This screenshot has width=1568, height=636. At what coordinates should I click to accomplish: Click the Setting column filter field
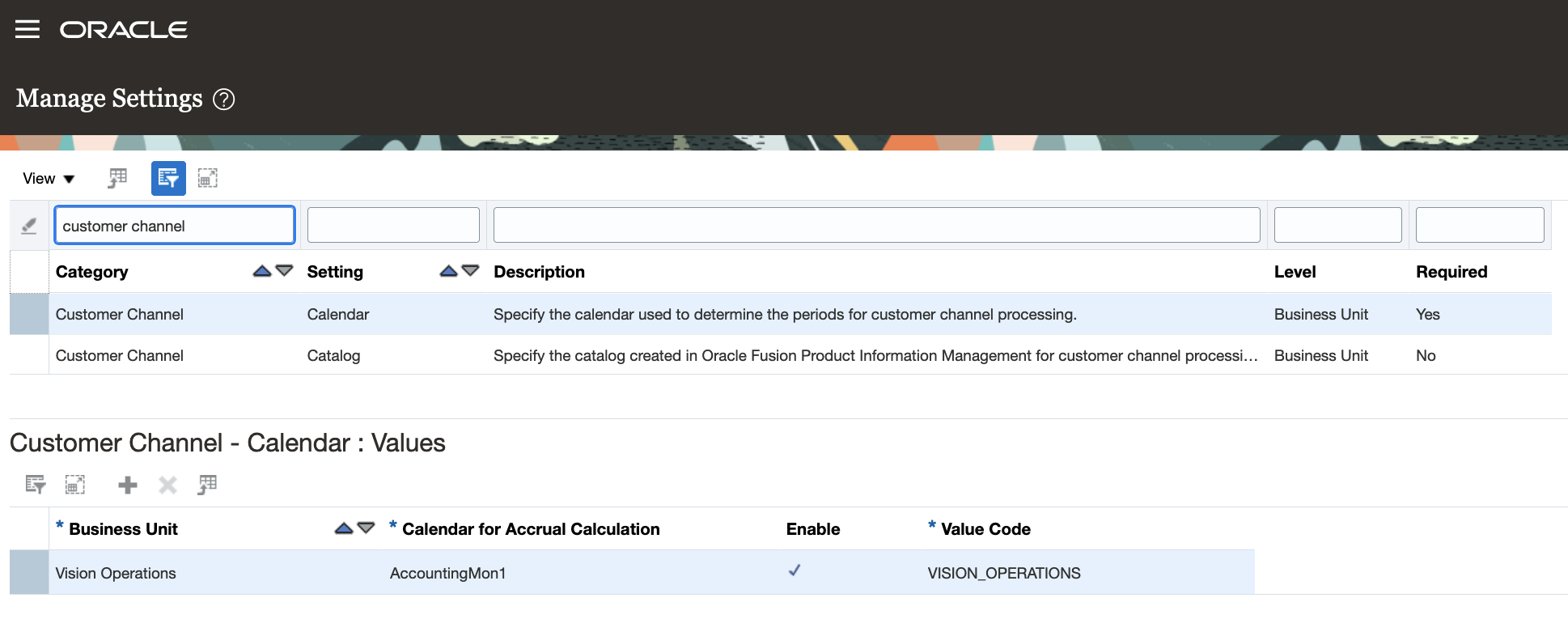click(393, 225)
